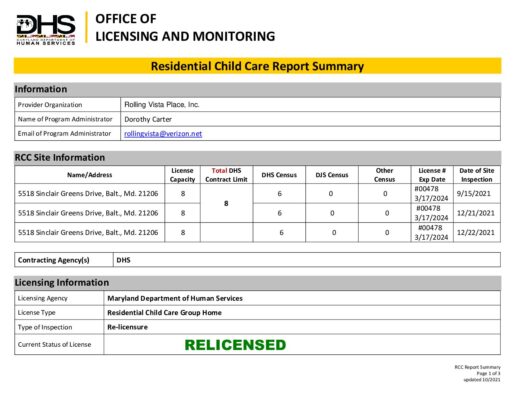This screenshot has width=518, height=400.
Task: Click Date of Site Inspection header
Action: click(x=477, y=175)
